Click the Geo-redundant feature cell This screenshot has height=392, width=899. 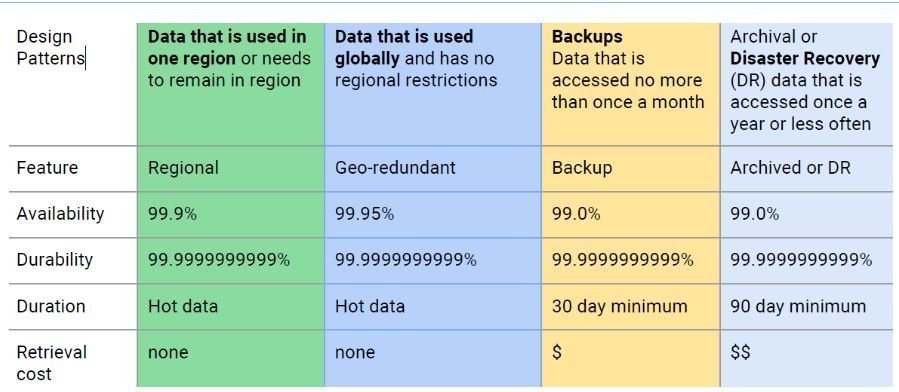(433, 168)
